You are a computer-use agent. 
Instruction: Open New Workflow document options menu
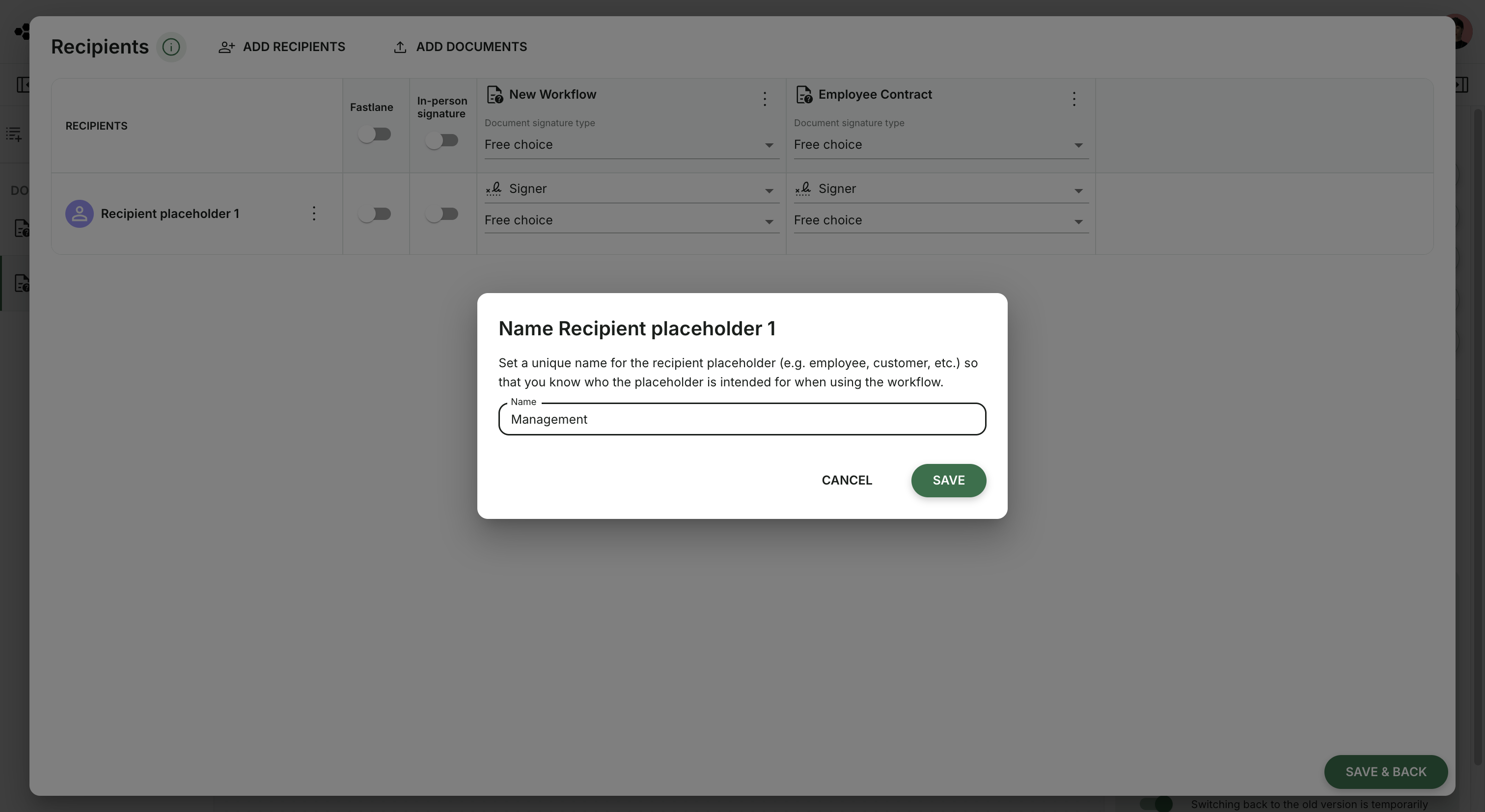pyautogui.click(x=765, y=99)
